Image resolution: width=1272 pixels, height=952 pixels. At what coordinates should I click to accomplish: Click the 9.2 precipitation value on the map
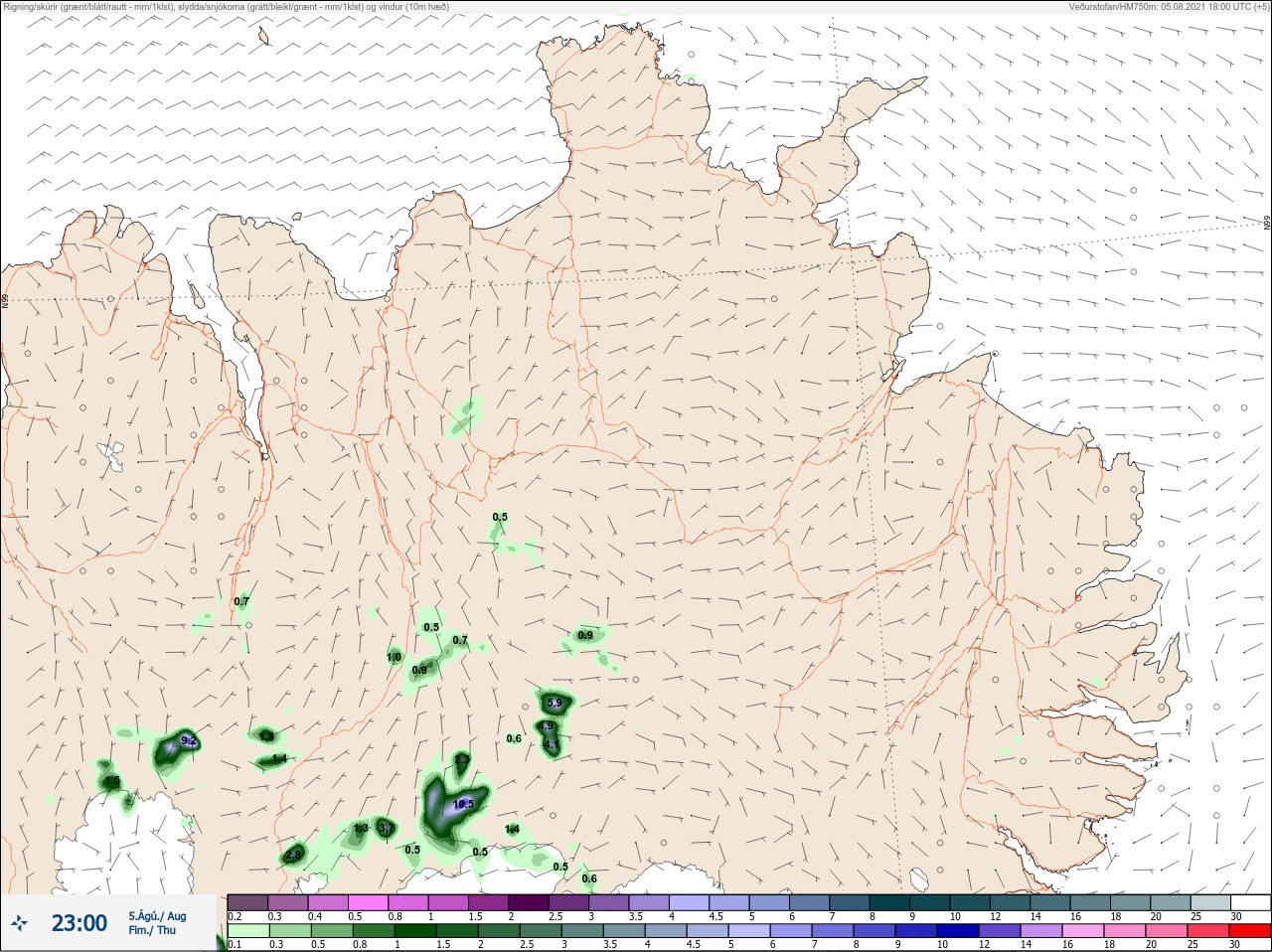point(190,741)
